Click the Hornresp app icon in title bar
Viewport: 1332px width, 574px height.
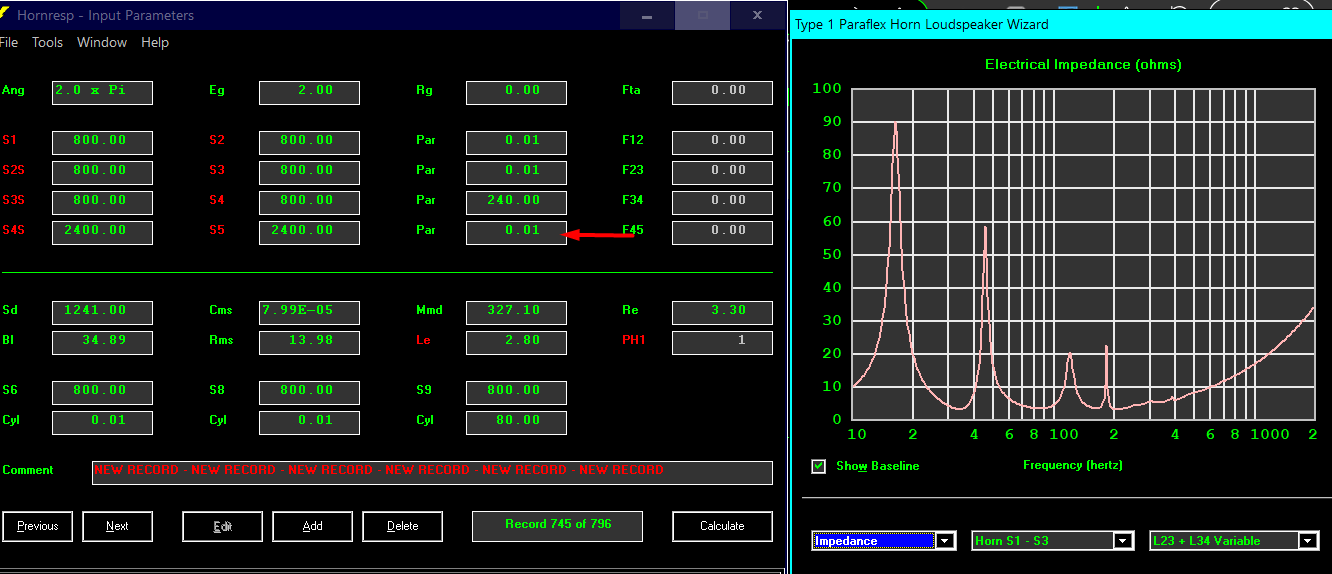click(x=5, y=15)
